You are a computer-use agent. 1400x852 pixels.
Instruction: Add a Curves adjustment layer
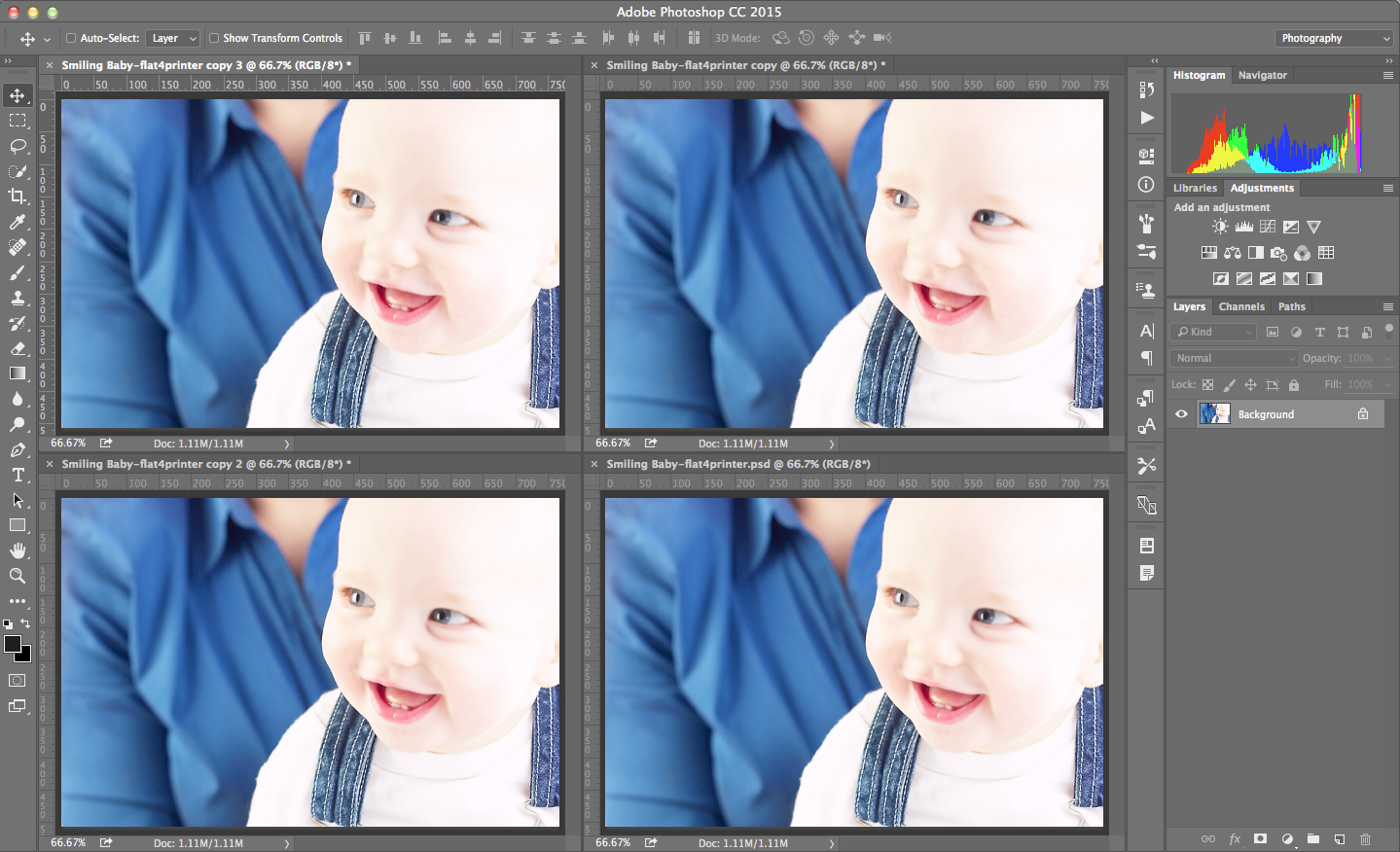click(x=1267, y=226)
